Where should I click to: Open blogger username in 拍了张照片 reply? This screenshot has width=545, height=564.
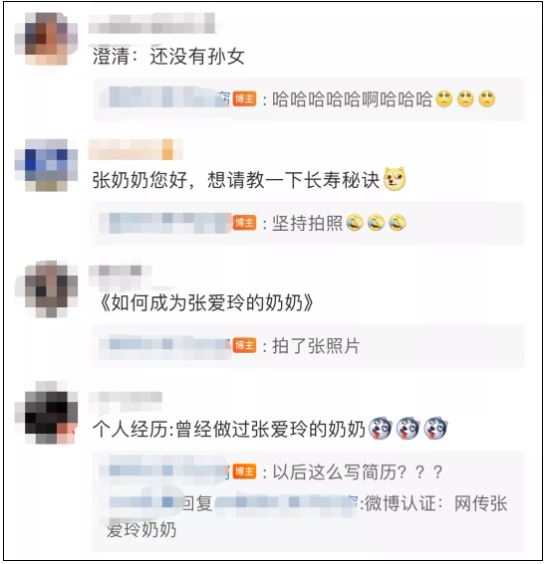coord(165,346)
